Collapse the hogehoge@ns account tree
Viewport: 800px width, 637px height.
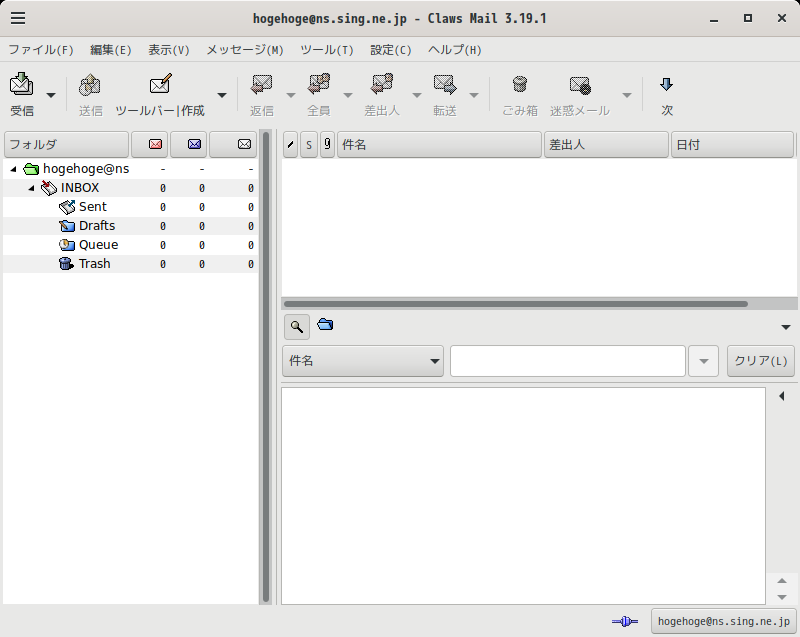tap(14, 169)
